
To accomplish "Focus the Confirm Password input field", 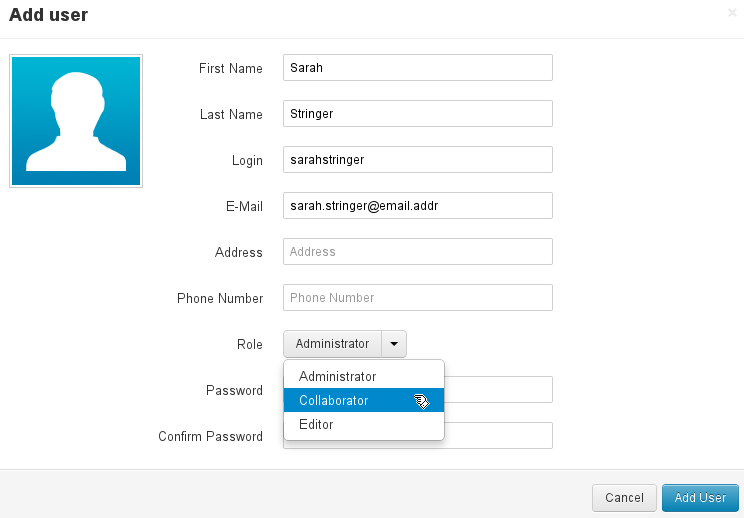I will pyautogui.click(x=498, y=436).
